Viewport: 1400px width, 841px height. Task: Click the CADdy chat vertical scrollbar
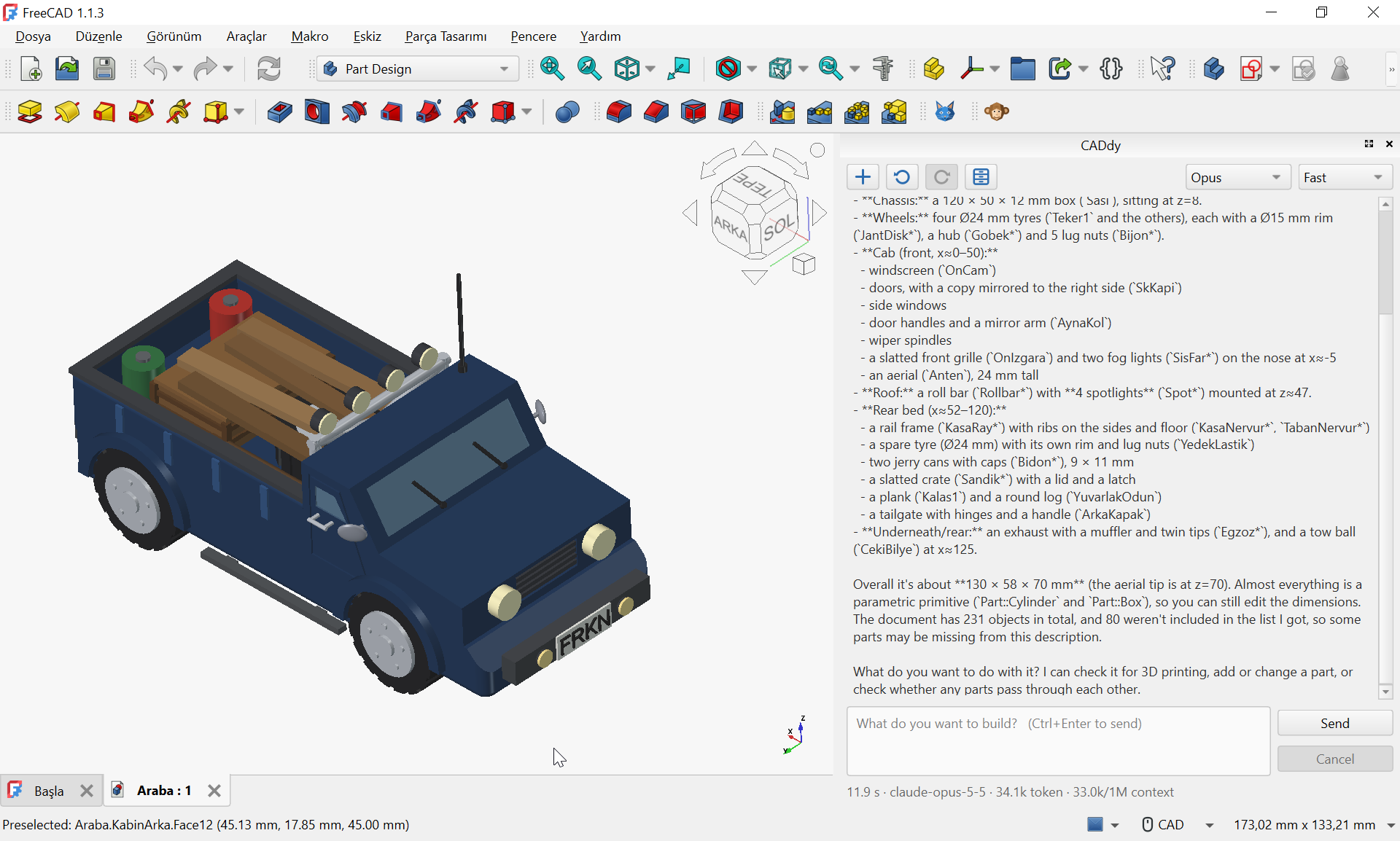coord(1385,447)
